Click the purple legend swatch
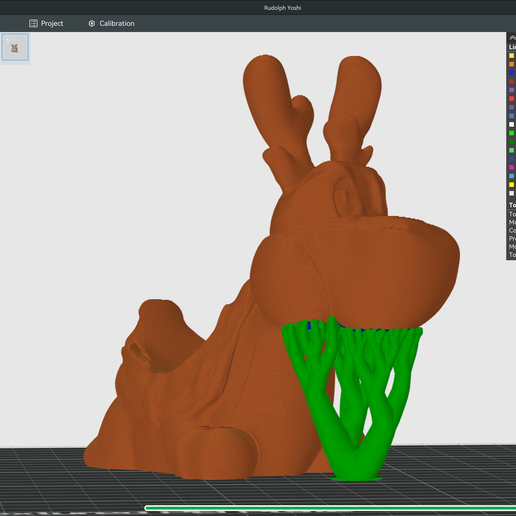The height and width of the screenshot is (516, 516). coord(512,90)
